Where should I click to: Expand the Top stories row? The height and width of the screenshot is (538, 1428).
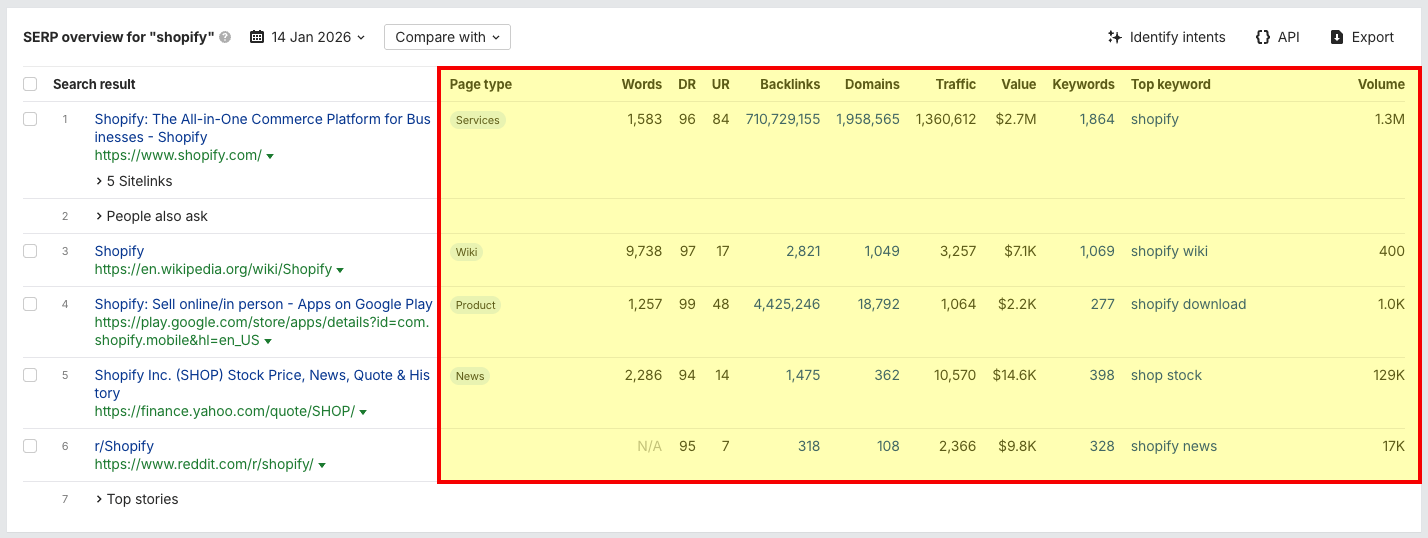point(137,499)
